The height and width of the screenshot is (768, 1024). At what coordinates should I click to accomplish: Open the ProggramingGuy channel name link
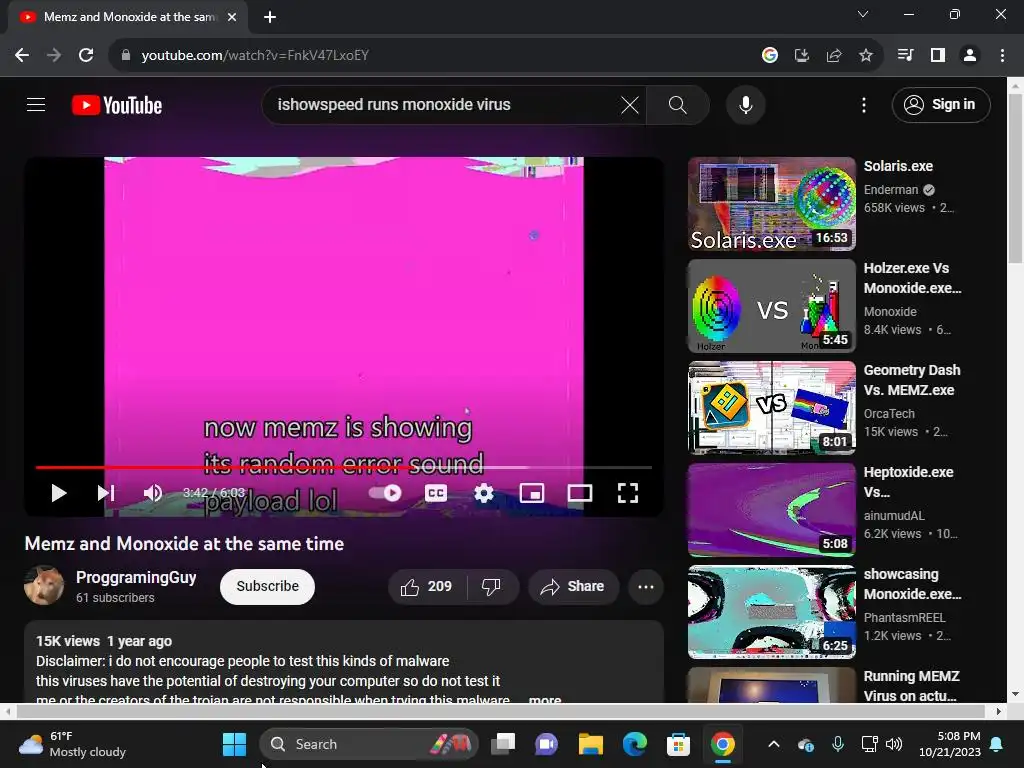click(x=136, y=577)
